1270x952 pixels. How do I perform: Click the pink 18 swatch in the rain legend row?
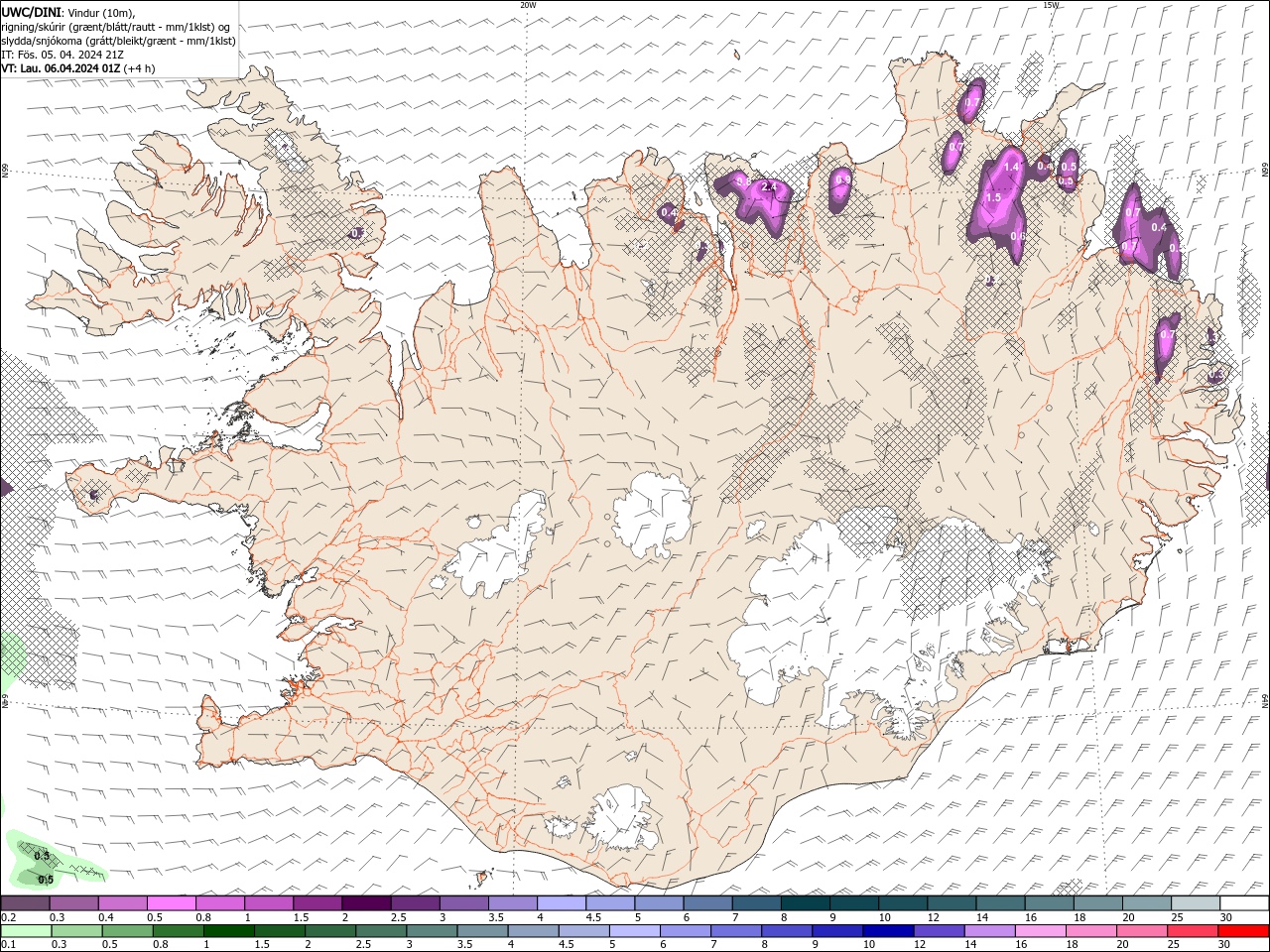(x=1090, y=931)
